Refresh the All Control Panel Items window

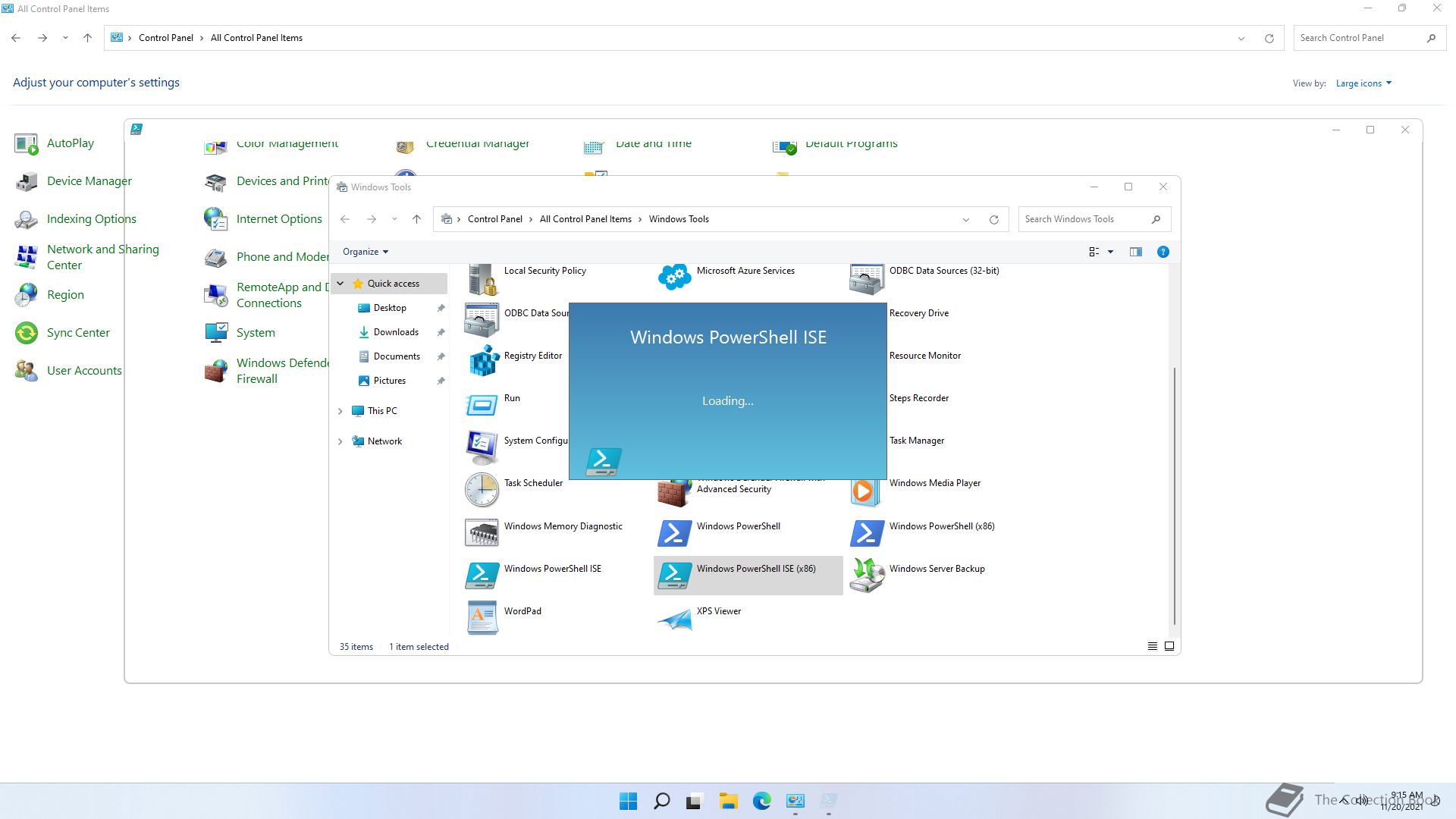pyautogui.click(x=1269, y=38)
